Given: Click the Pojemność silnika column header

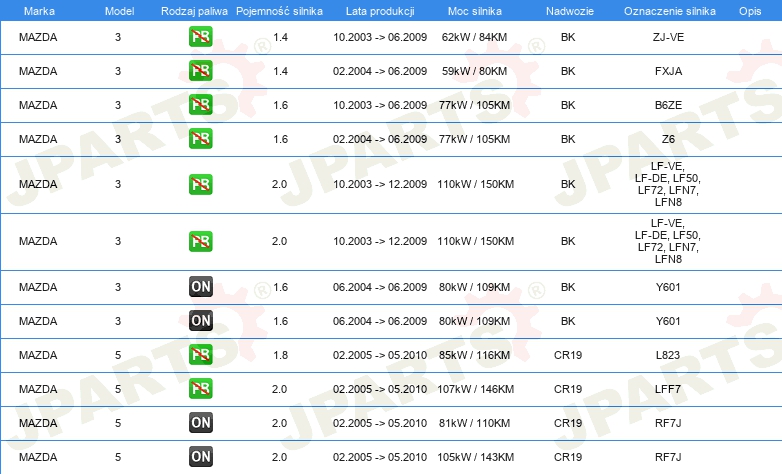Looking at the screenshot, I should (279, 11).
